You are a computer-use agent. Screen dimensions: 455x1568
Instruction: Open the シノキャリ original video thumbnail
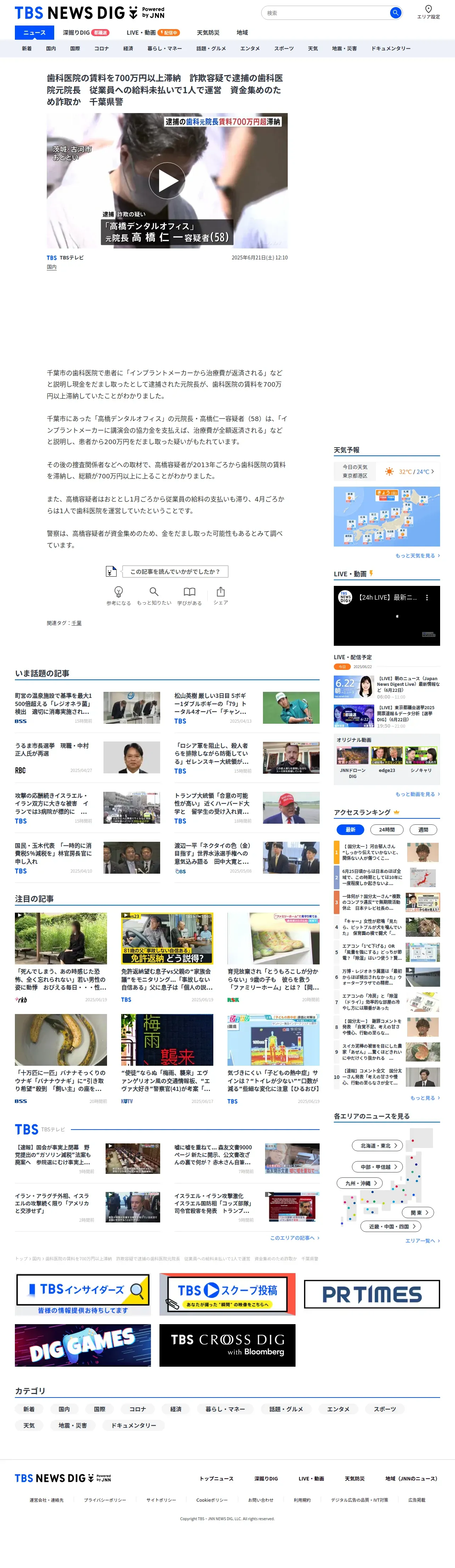(421, 756)
